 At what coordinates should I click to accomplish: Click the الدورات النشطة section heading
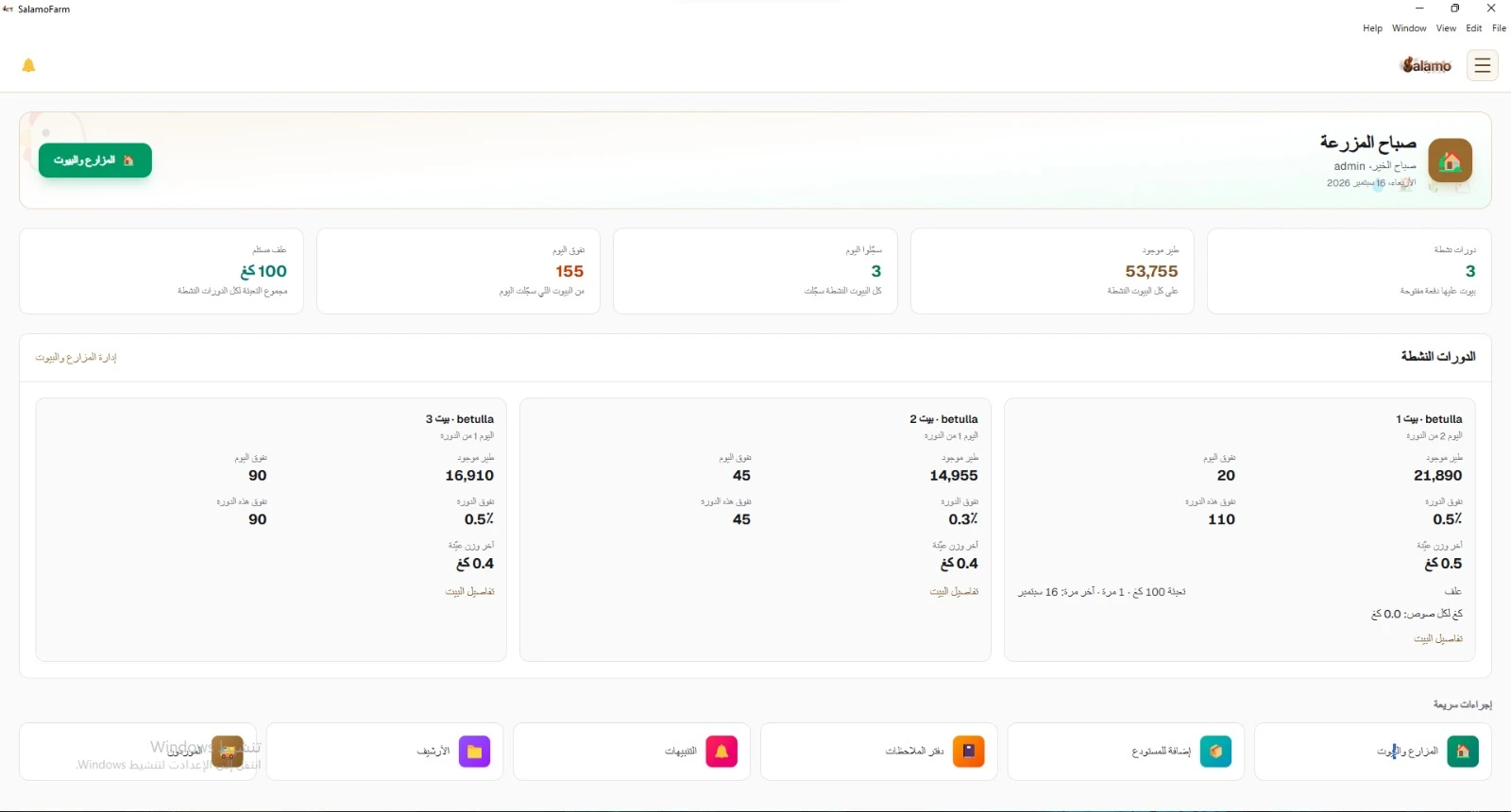tap(1437, 357)
